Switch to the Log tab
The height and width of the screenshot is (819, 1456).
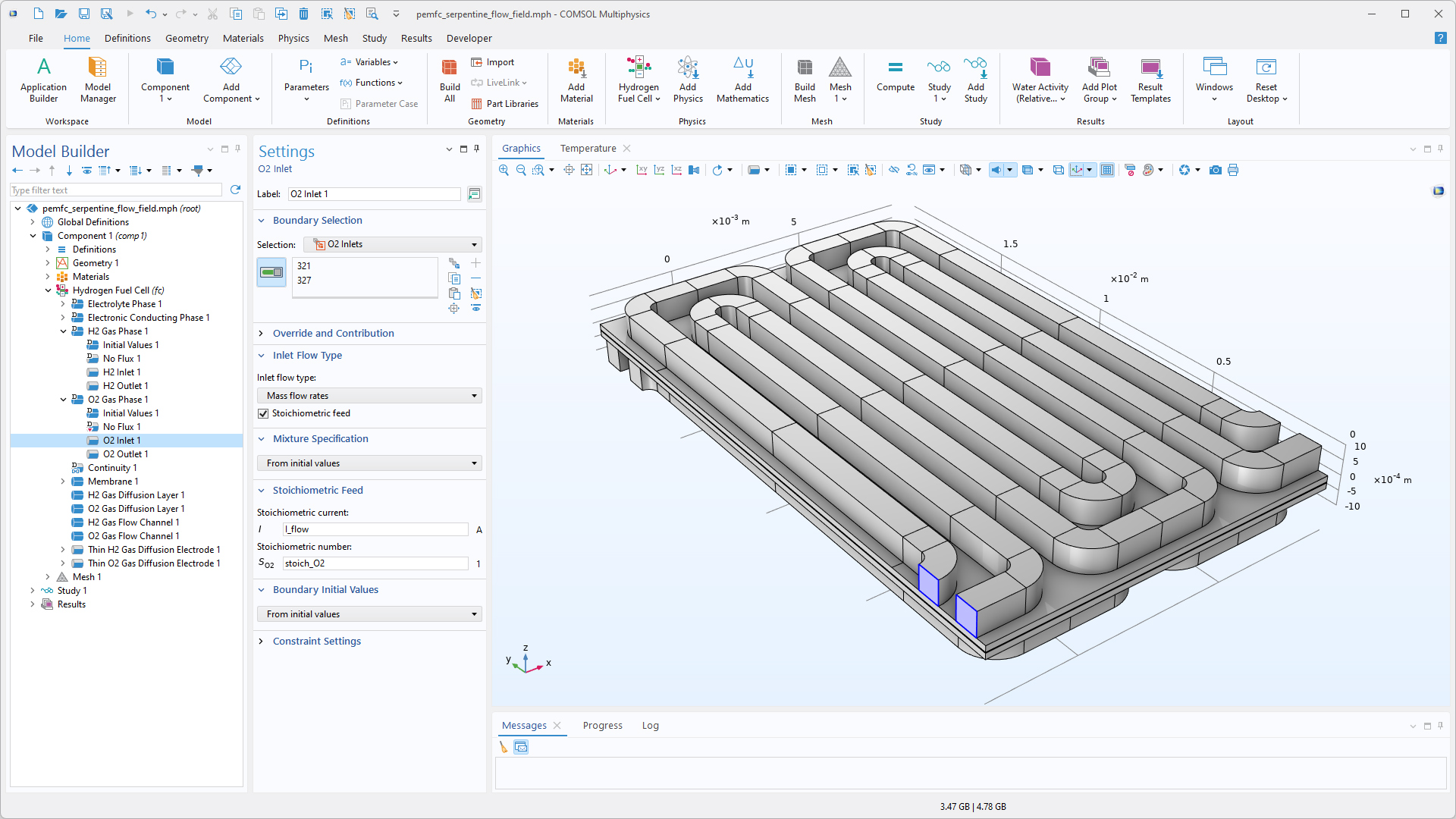pos(650,726)
